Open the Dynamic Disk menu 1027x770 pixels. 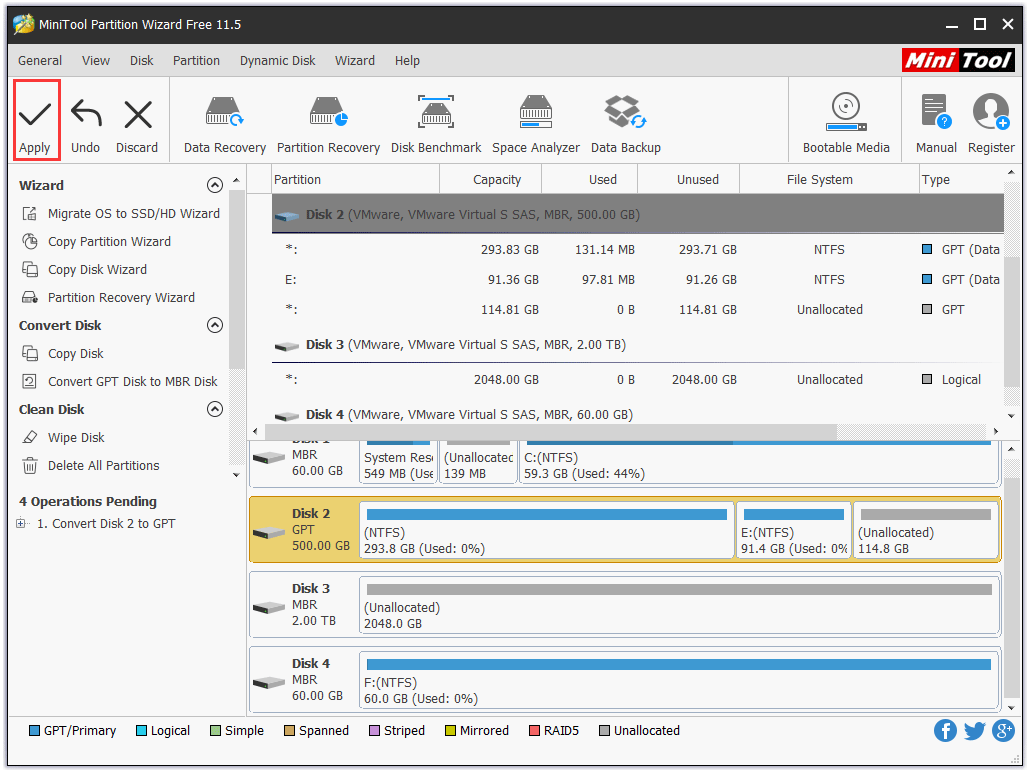click(277, 60)
